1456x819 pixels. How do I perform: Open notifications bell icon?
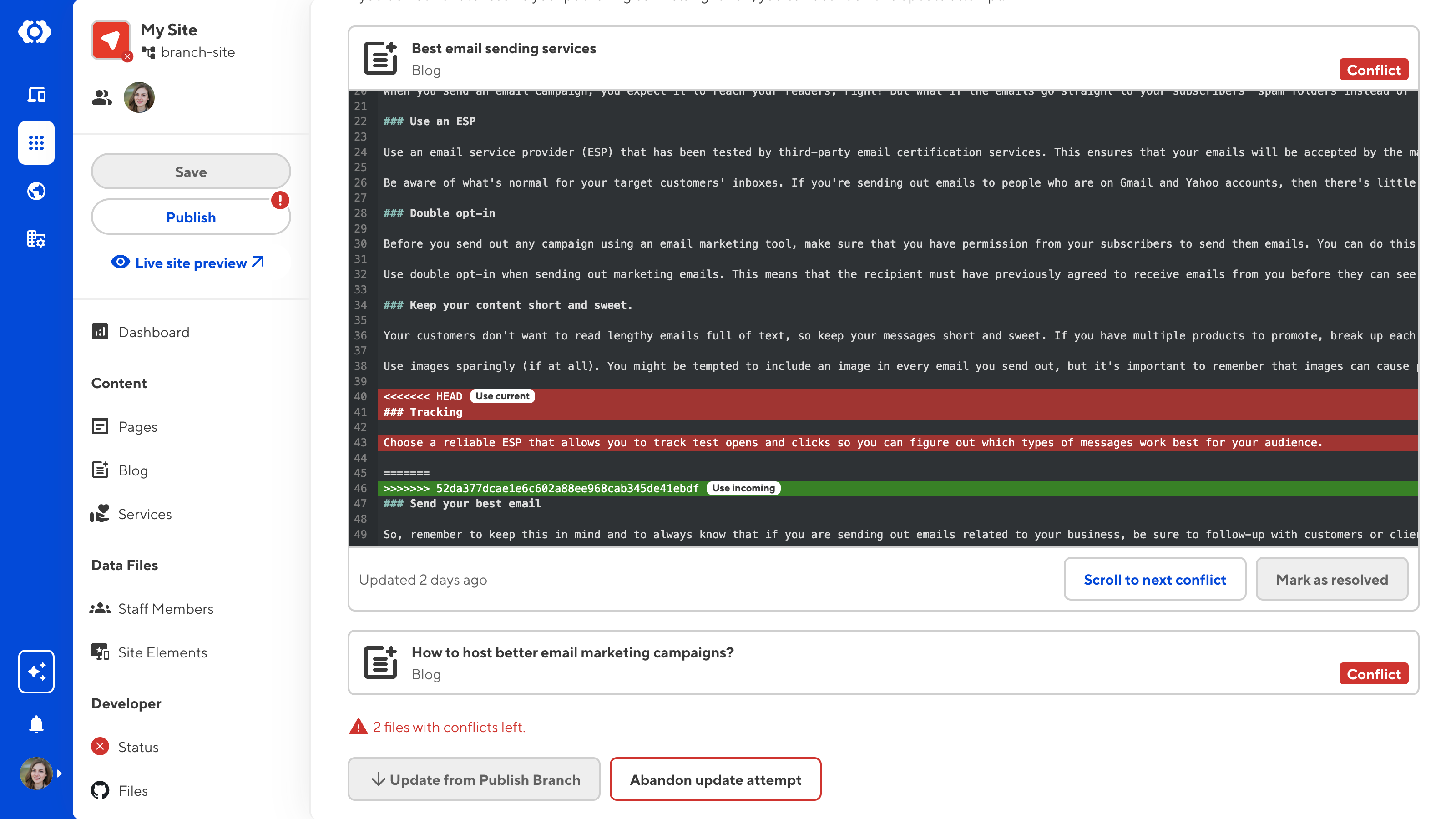pos(36,724)
